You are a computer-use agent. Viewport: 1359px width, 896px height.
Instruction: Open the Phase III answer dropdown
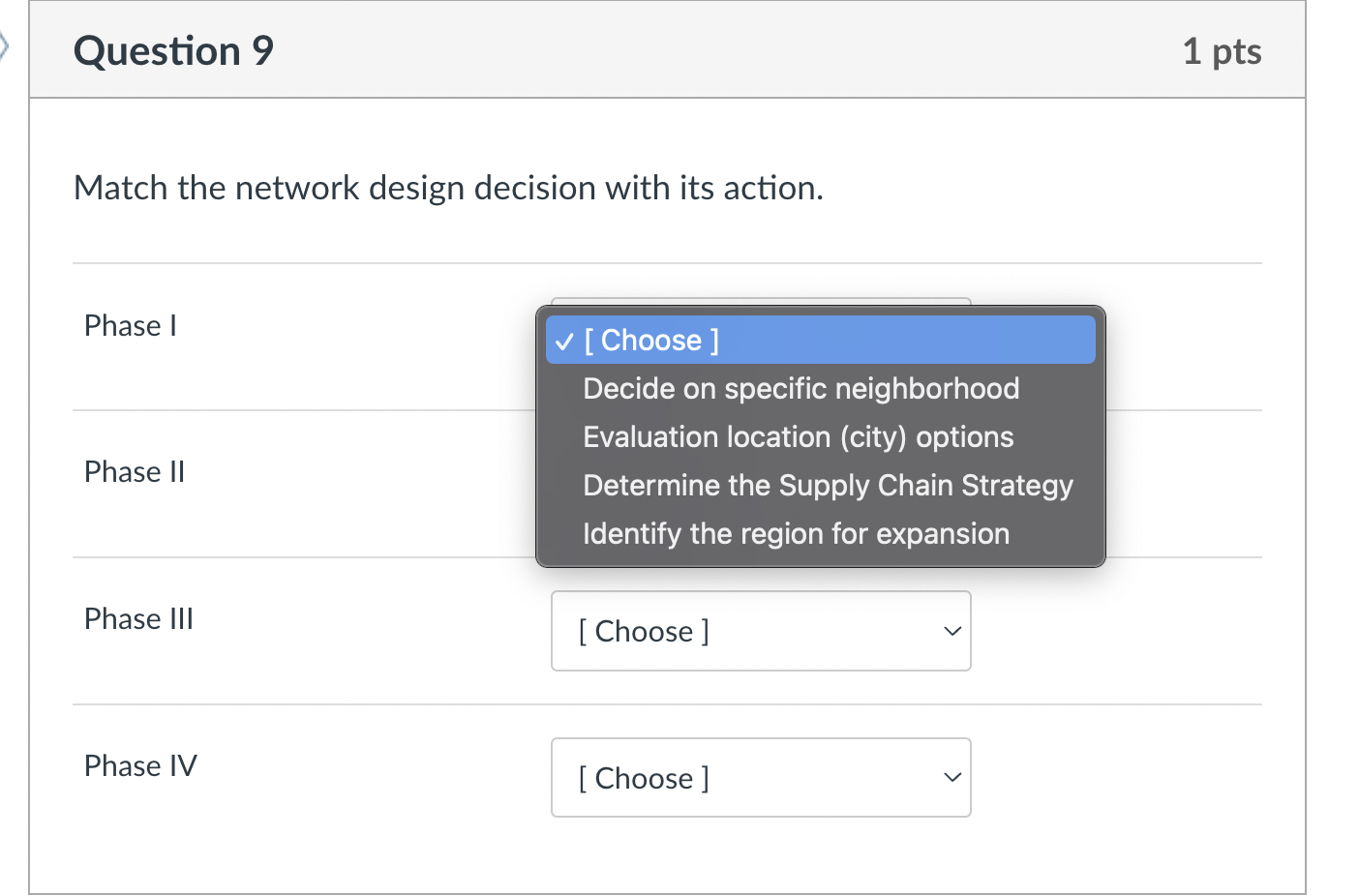(x=761, y=631)
